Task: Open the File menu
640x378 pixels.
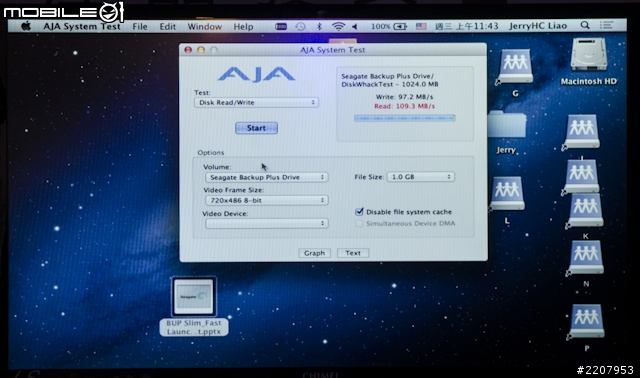Action: click(140, 27)
